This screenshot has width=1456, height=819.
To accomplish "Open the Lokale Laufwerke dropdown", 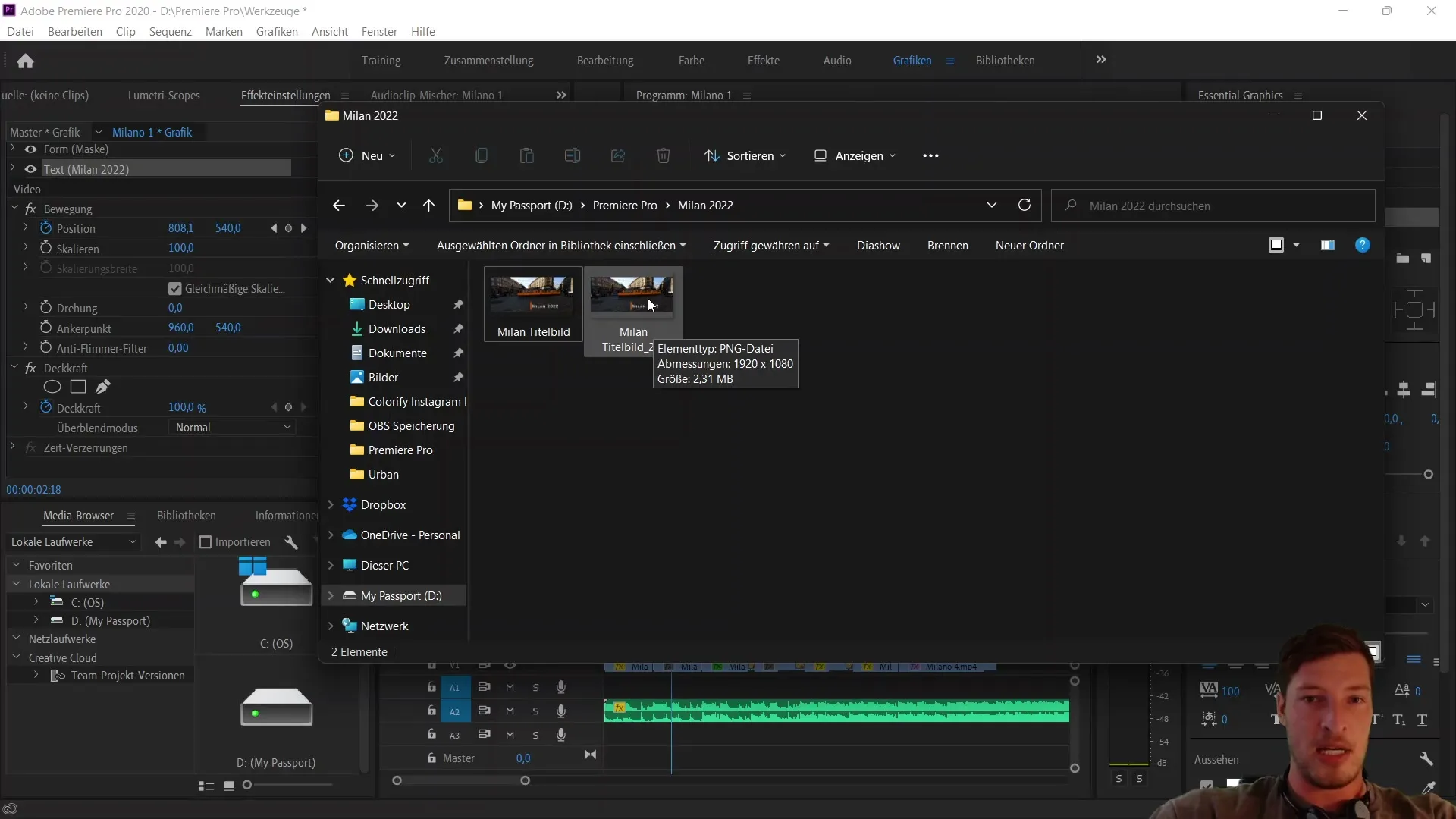I will (74, 542).
